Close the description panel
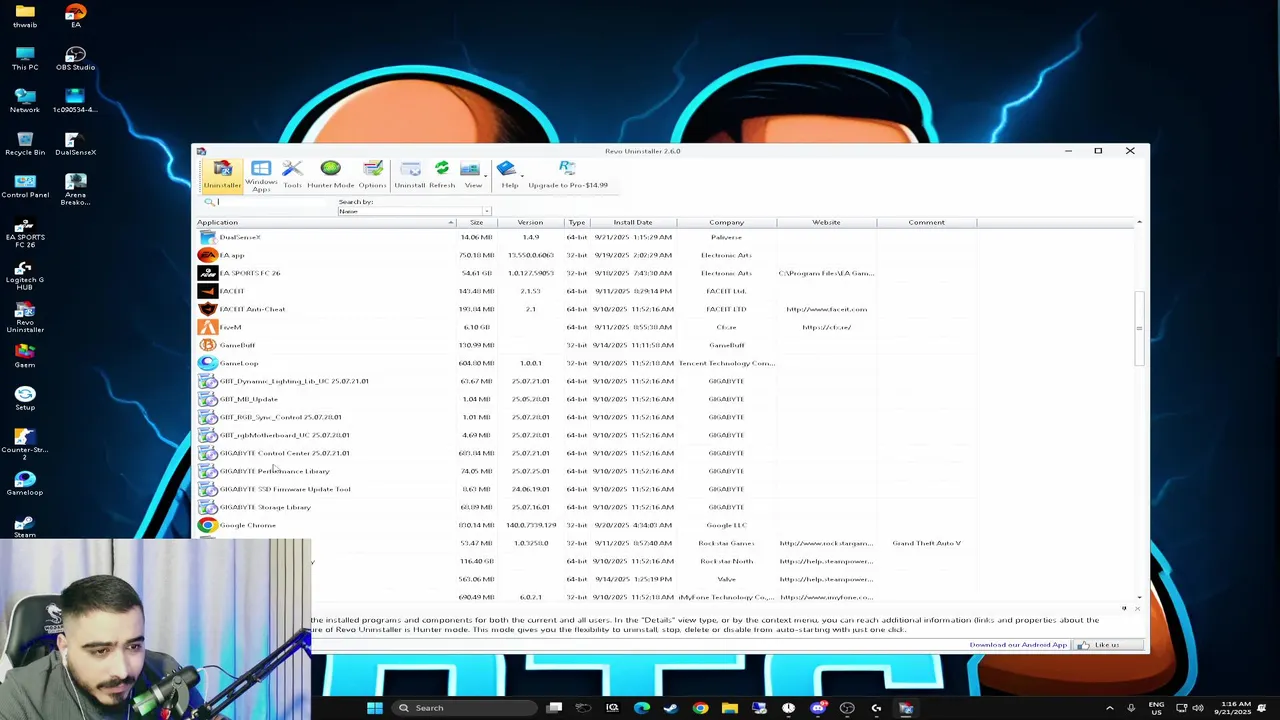This screenshot has width=1280, height=720. coord(1137,608)
